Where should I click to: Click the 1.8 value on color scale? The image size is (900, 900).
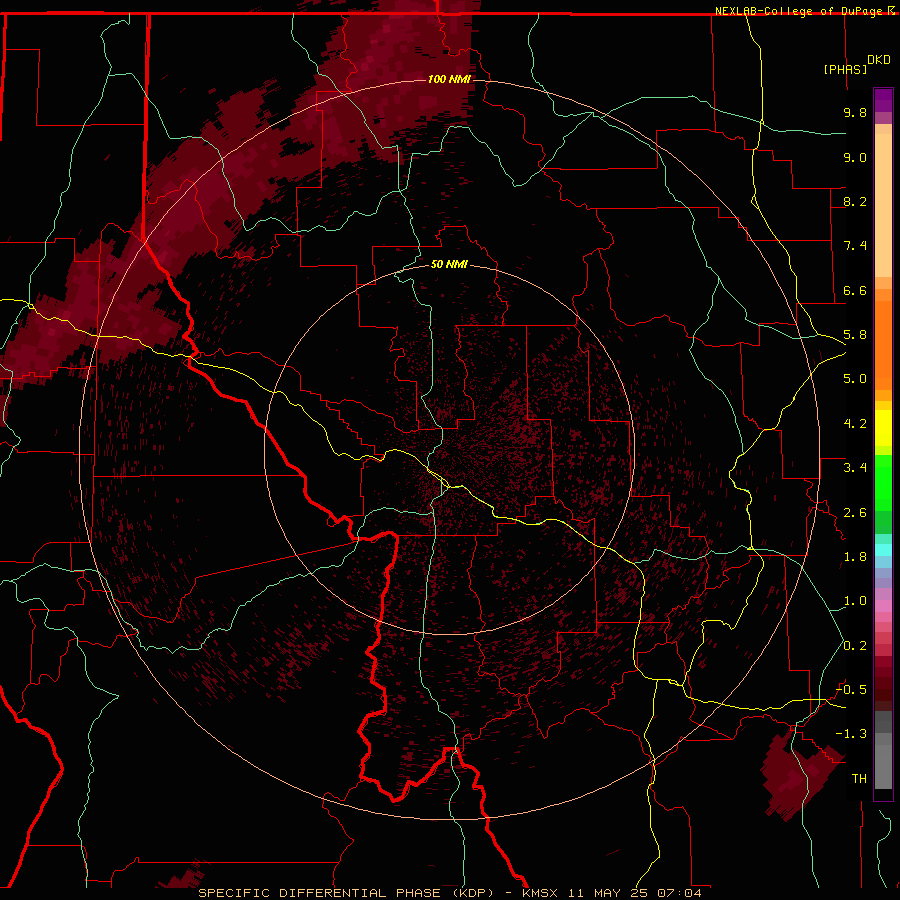(x=855, y=557)
